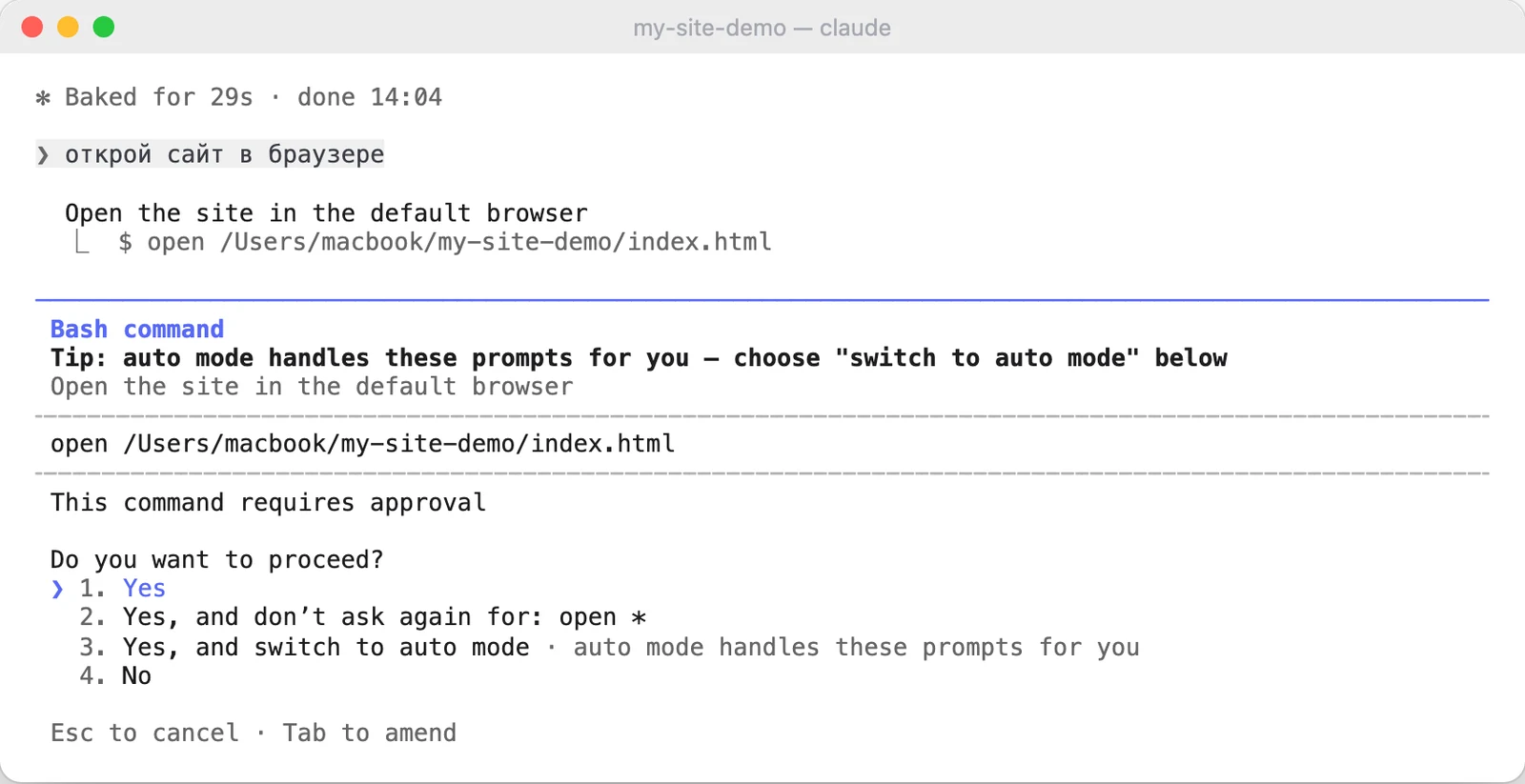
Task: Click the blue selection arrow beside Yes
Action: point(57,589)
